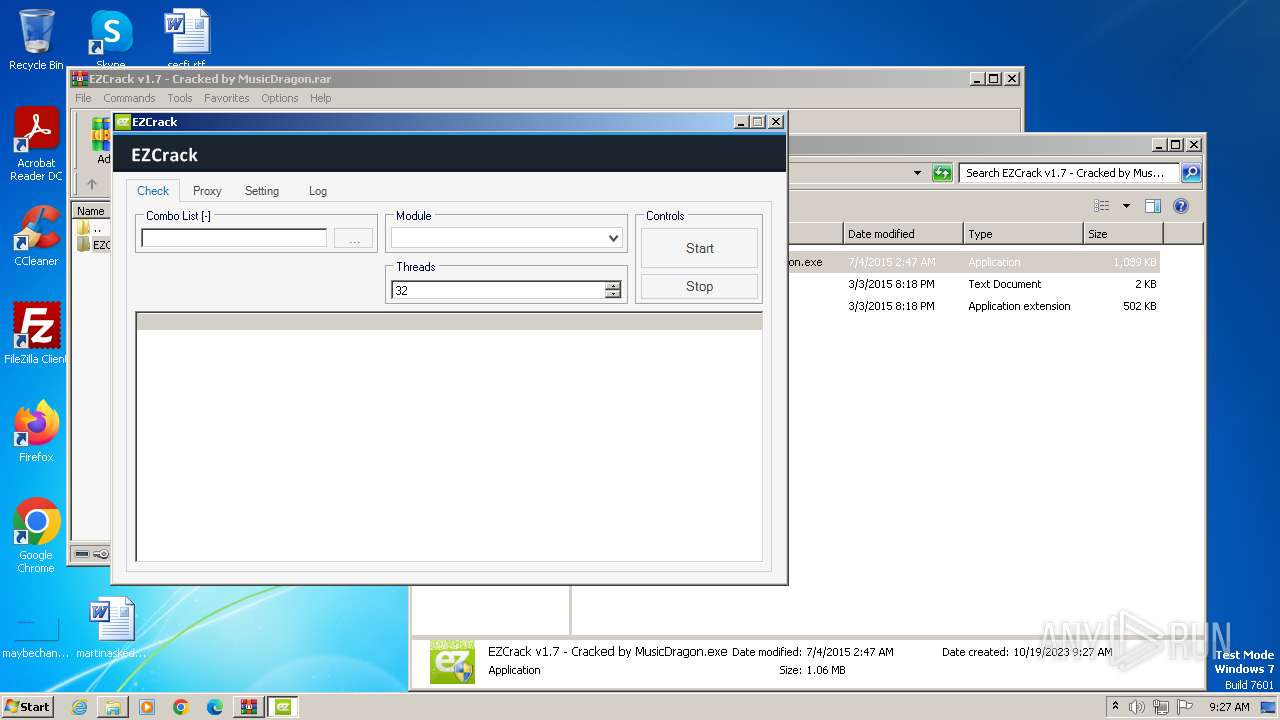Click the network icon in system tray

coord(1161,707)
